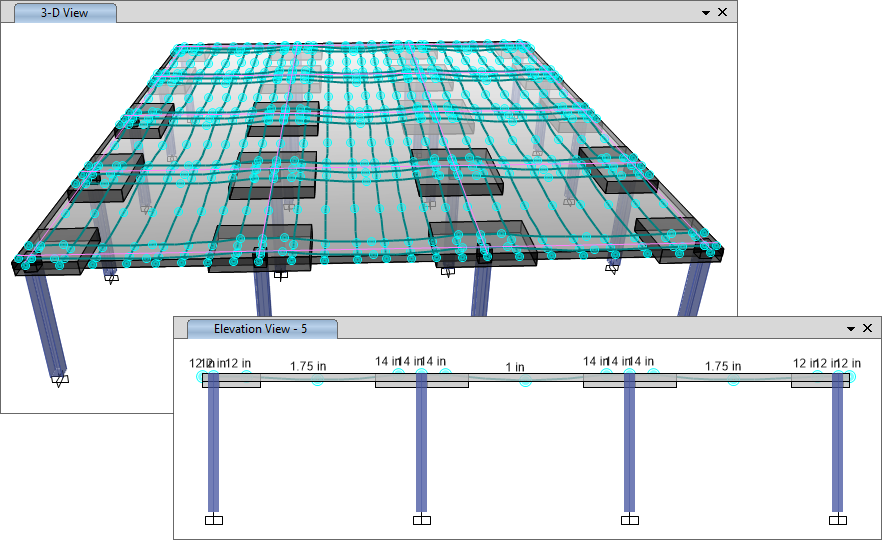The image size is (882, 540).
Task: Select third column base support in elevation
Action: [x=630, y=519]
